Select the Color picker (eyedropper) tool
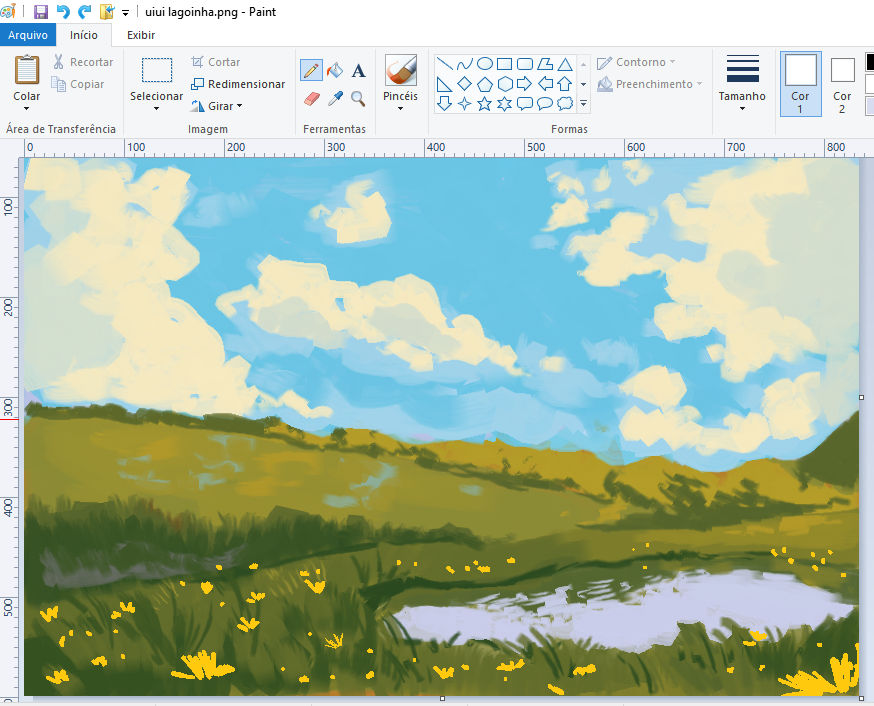The height and width of the screenshot is (706, 874). pyautogui.click(x=334, y=98)
